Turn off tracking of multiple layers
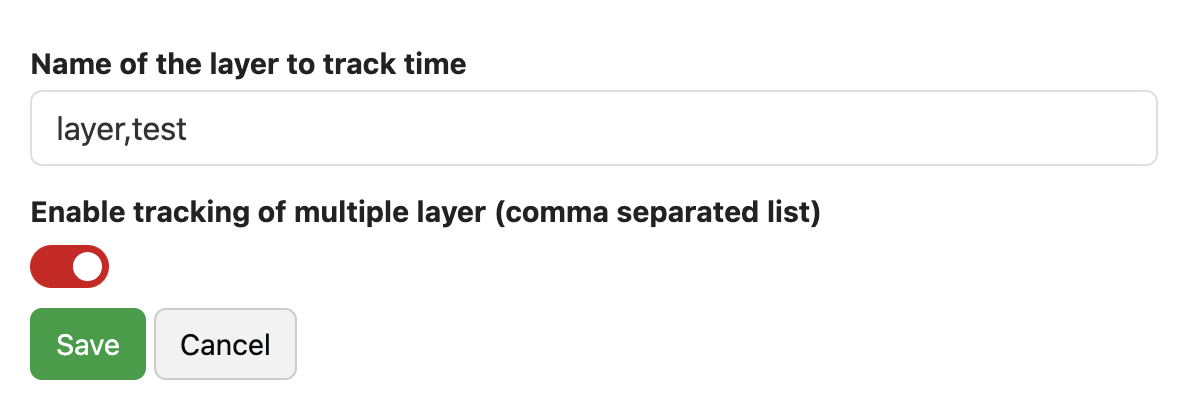 pyautogui.click(x=70, y=266)
